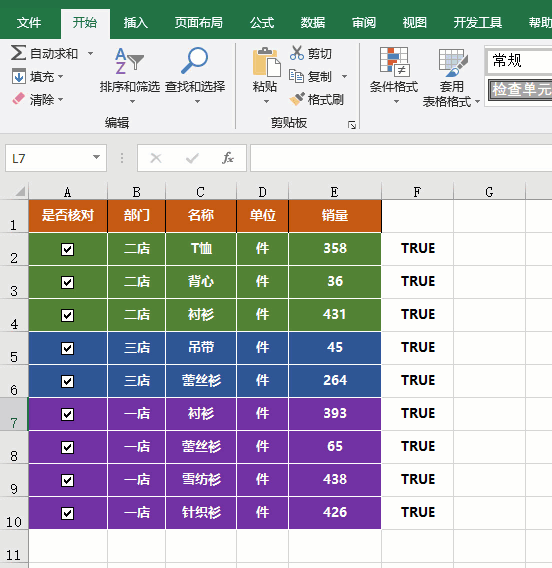Expand the Copy (复制) dropdown arrow
The image size is (552, 568).
[344, 76]
